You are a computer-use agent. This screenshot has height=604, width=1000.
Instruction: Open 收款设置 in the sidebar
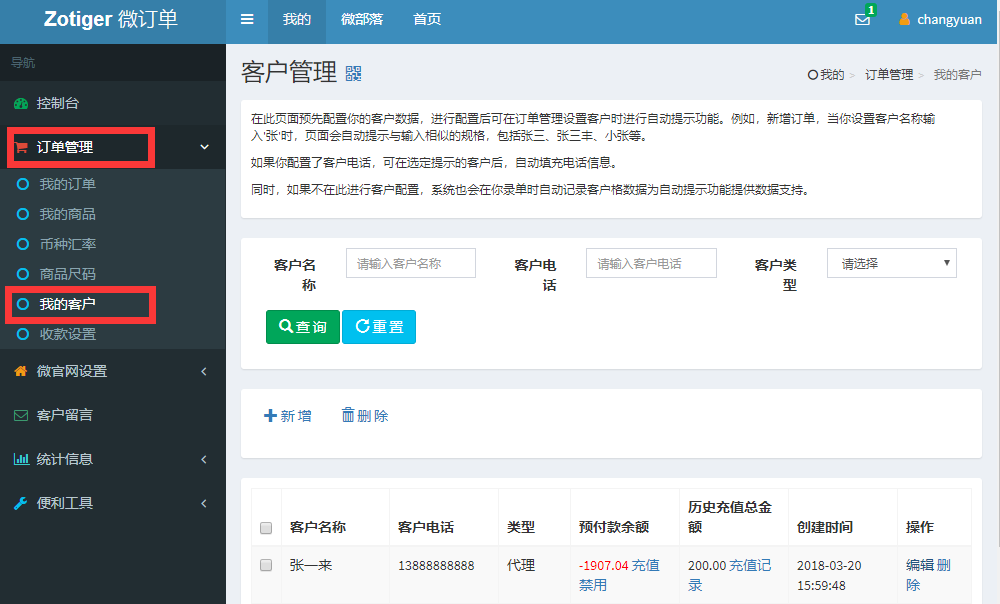(x=68, y=334)
